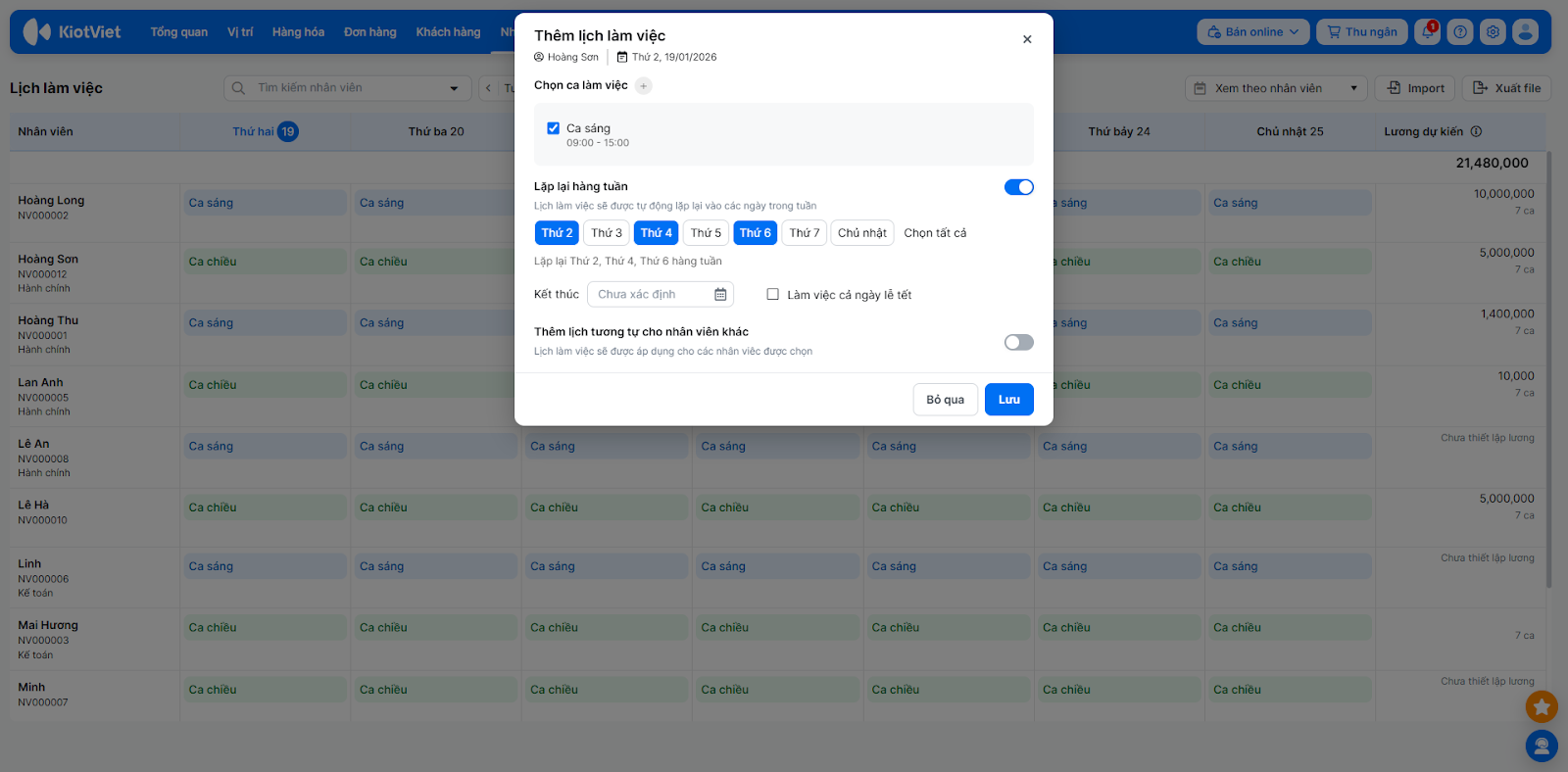
Task: Open Mai Hương's Tuesday Ca chiều shift
Action: click(436, 627)
